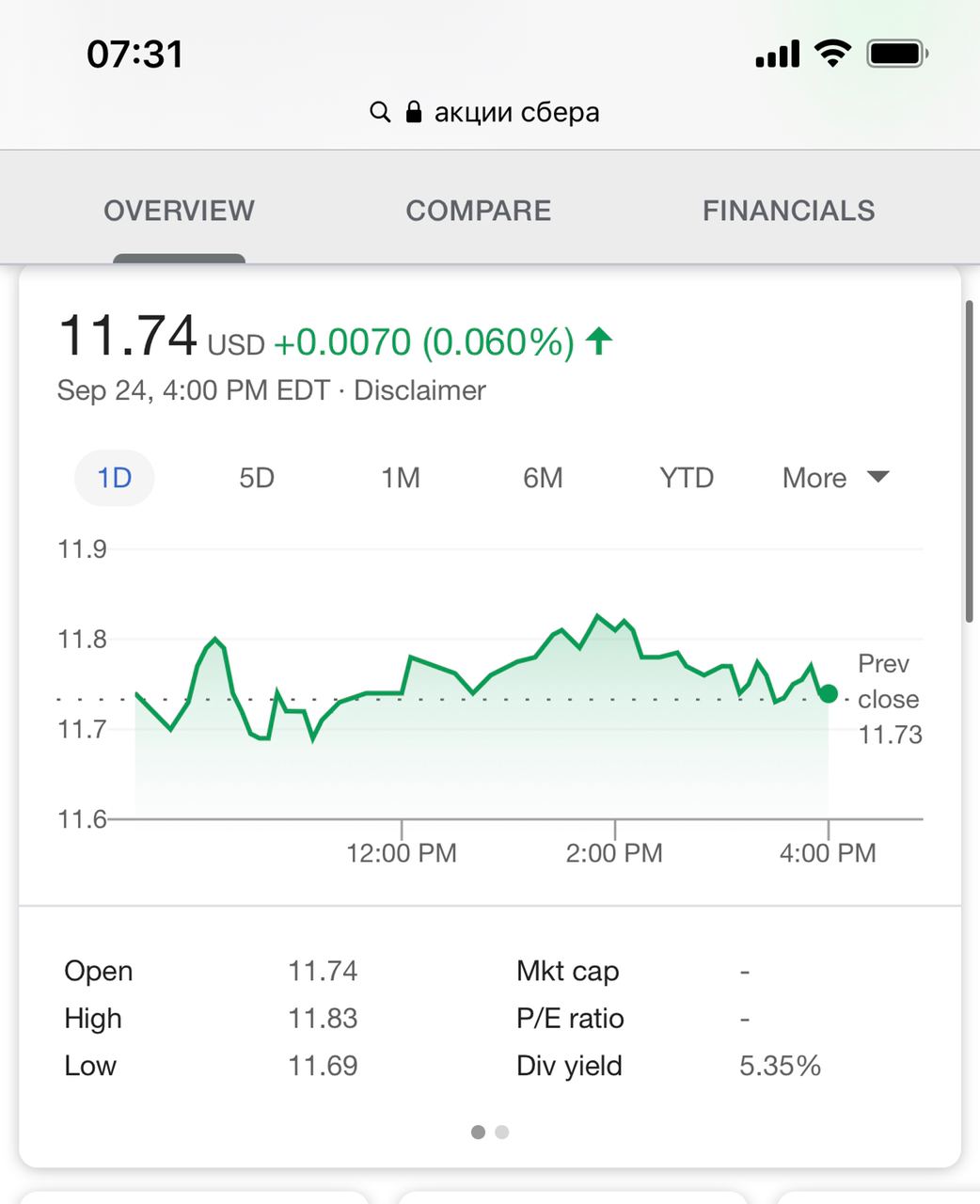Open the Disclaimer link
The height and width of the screenshot is (1204, 980).
click(419, 390)
